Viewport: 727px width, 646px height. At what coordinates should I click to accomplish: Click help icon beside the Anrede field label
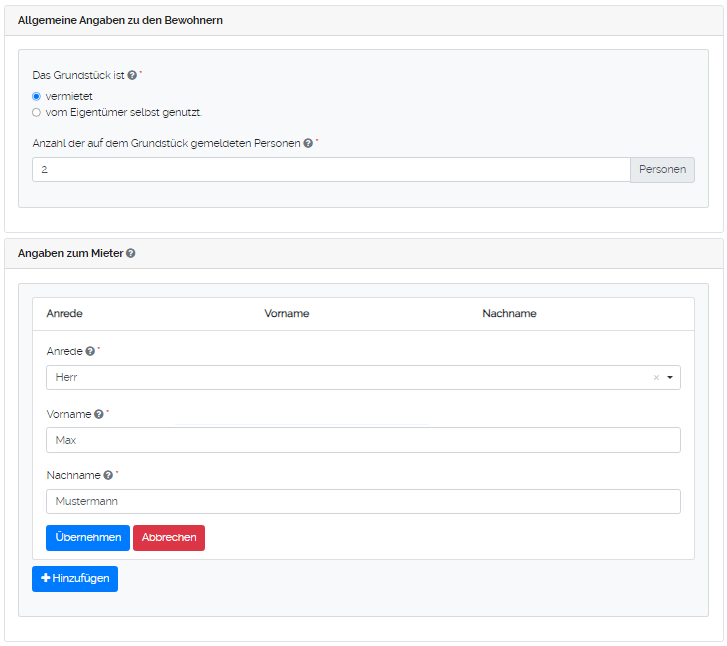[90, 352]
